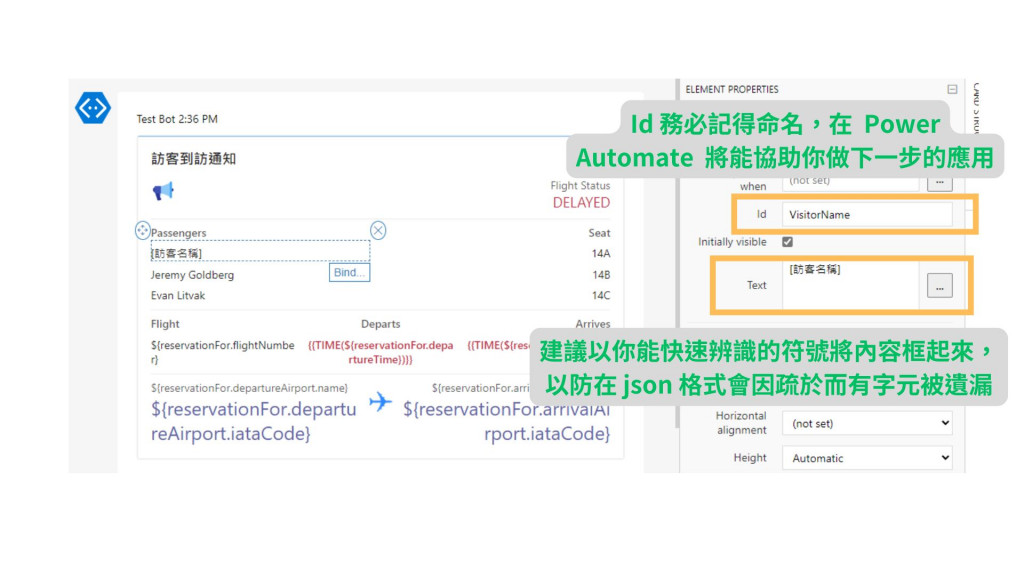Select ${reservationFor.departureAirport.name} text
Screen dimensions: 1024x576
249,388
